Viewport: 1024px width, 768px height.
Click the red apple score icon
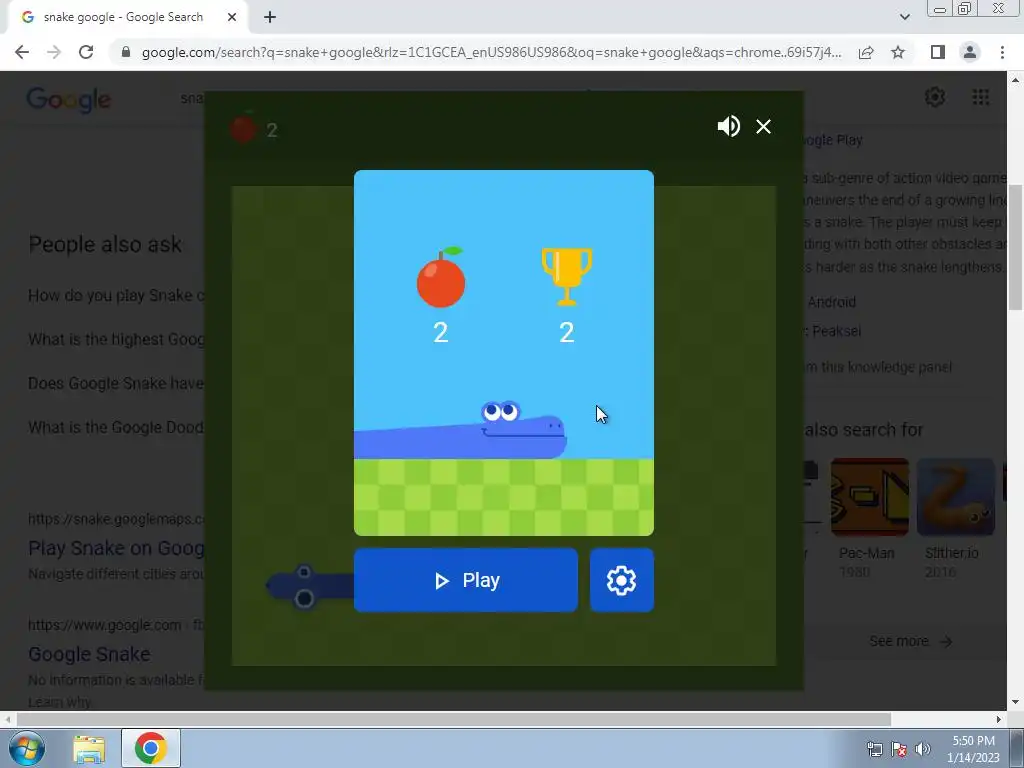(441, 278)
